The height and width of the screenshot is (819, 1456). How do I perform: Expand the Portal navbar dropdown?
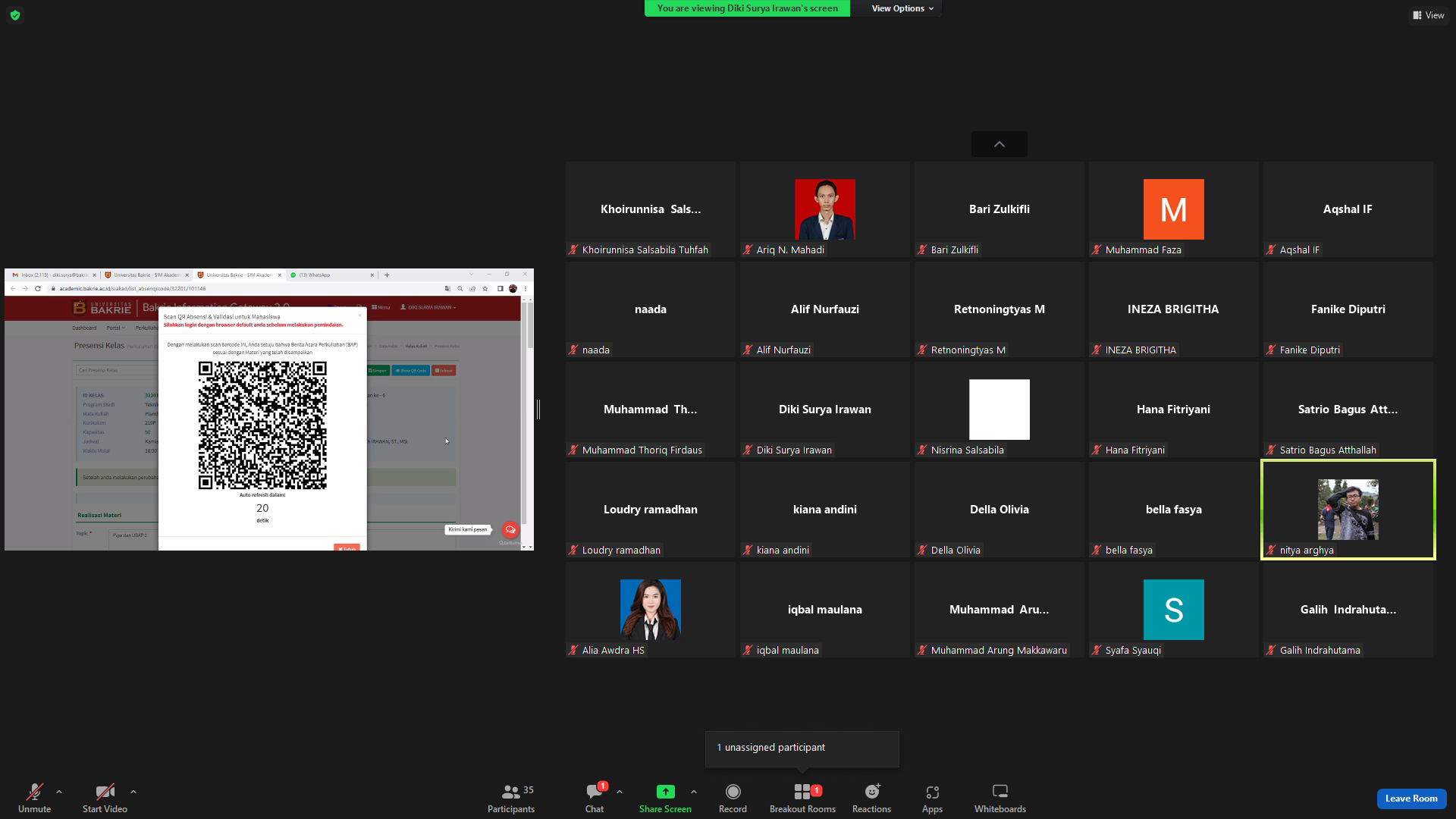click(115, 328)
